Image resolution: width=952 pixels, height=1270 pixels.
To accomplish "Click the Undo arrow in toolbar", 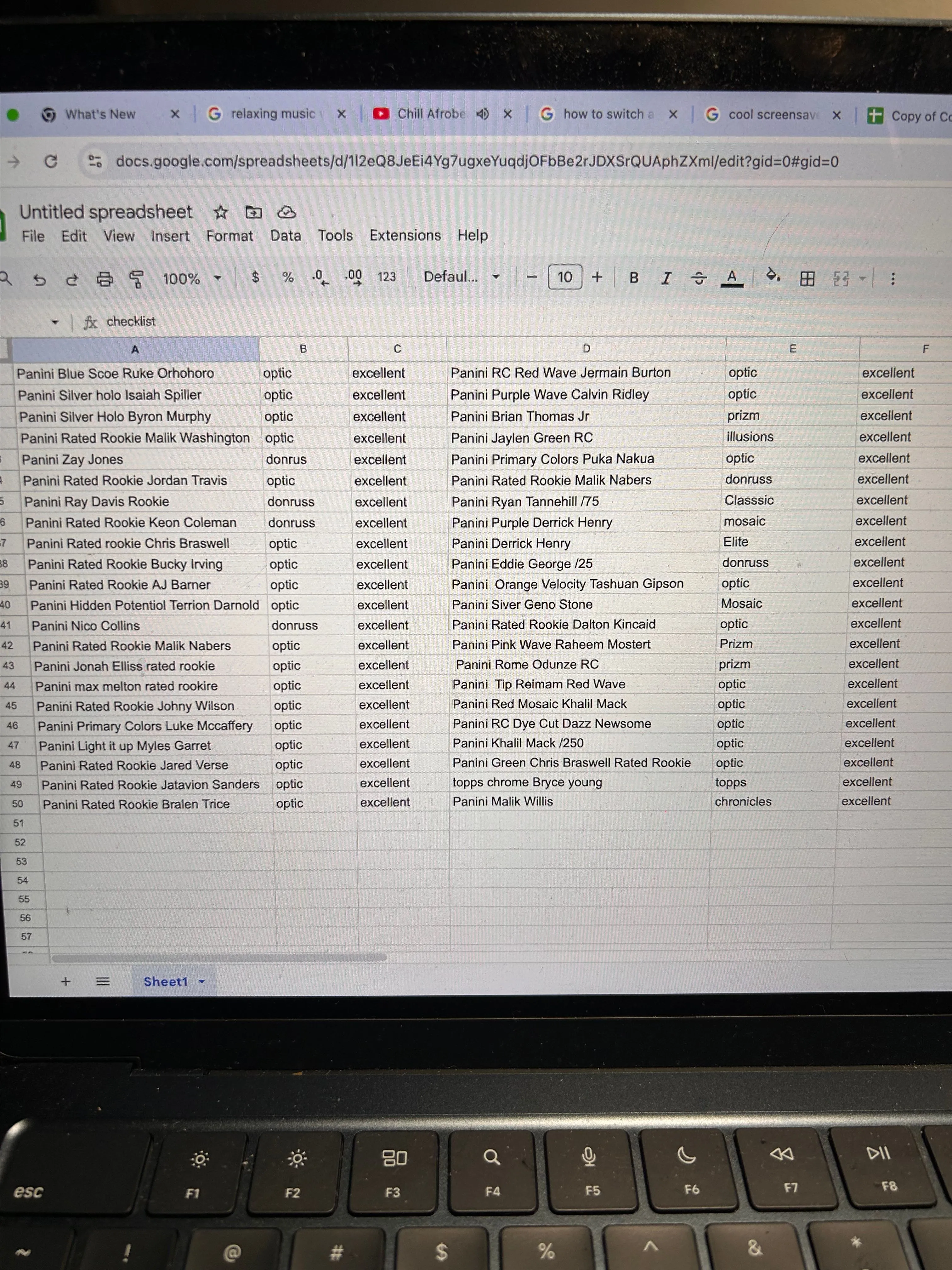I will [x=39, y=280].
